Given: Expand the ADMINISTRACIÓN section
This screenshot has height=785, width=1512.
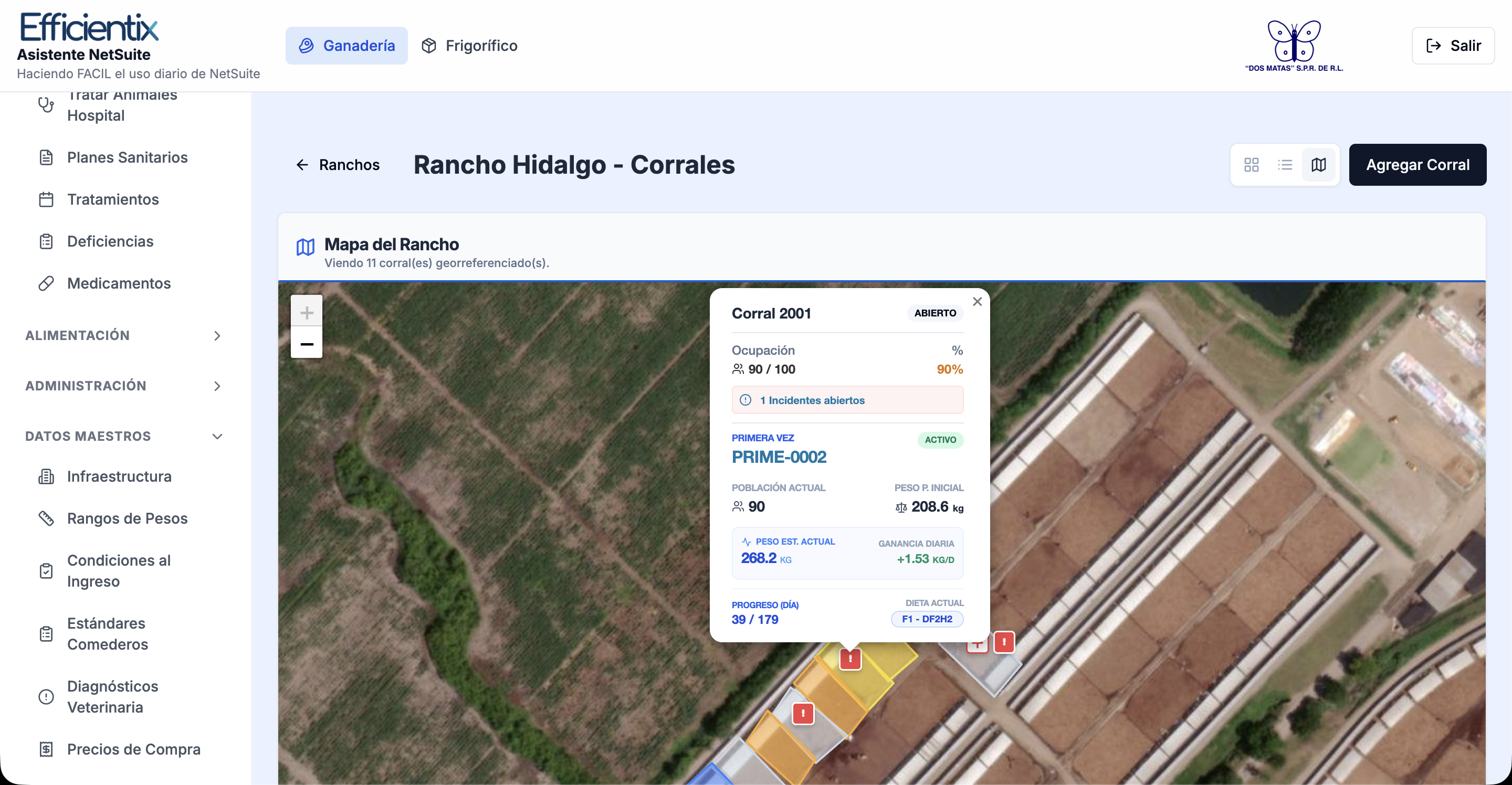Looking at the screenshot, I should (x=124, y=386).
